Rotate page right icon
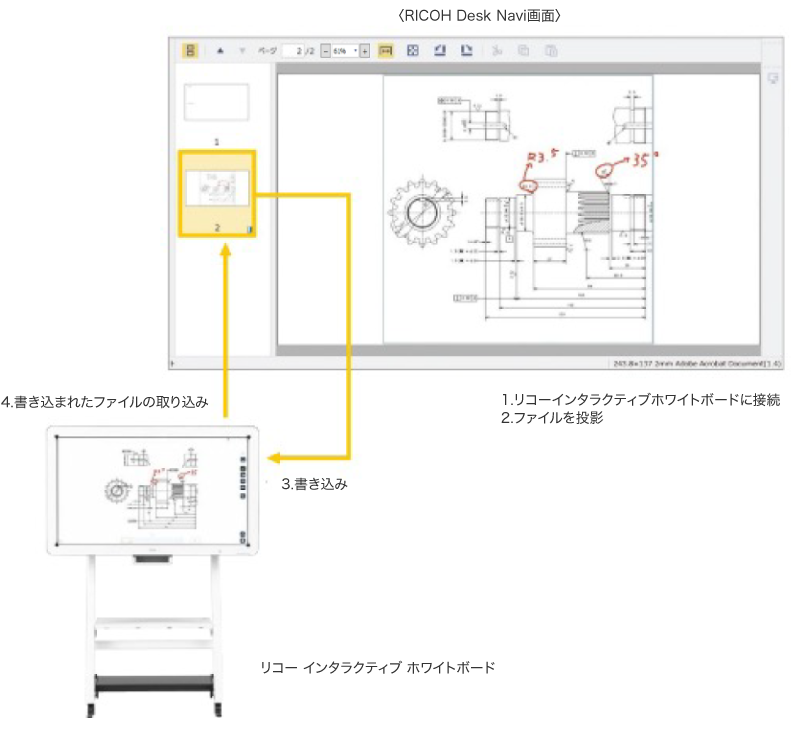The image size is (800, 740). coord(466,50)
